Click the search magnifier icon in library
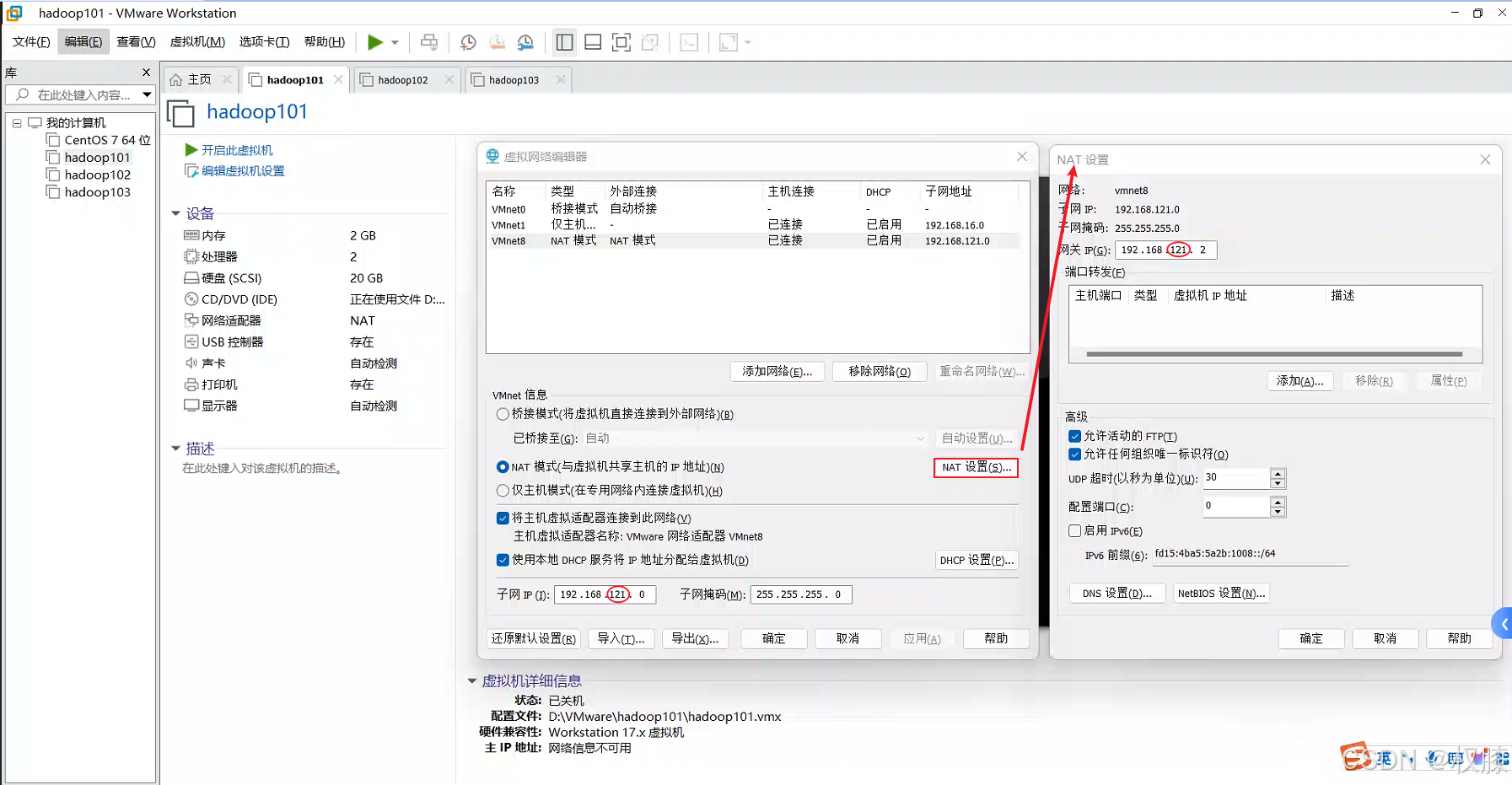Viewport: 1512px width, 785px height. [x=23, y=94]
